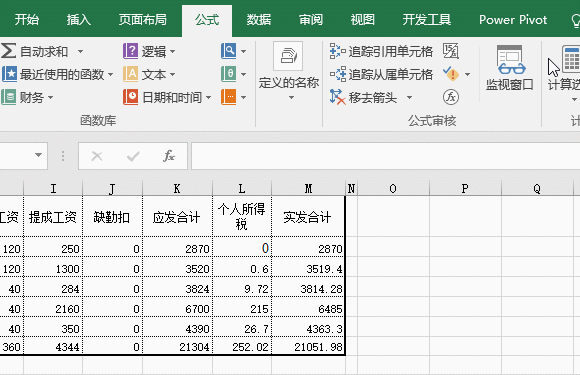The height and width of the screenshot is (375, 580).
Task: Click Remove Arrows (移去箭头) icon
Action: click(x=337, y=97)
